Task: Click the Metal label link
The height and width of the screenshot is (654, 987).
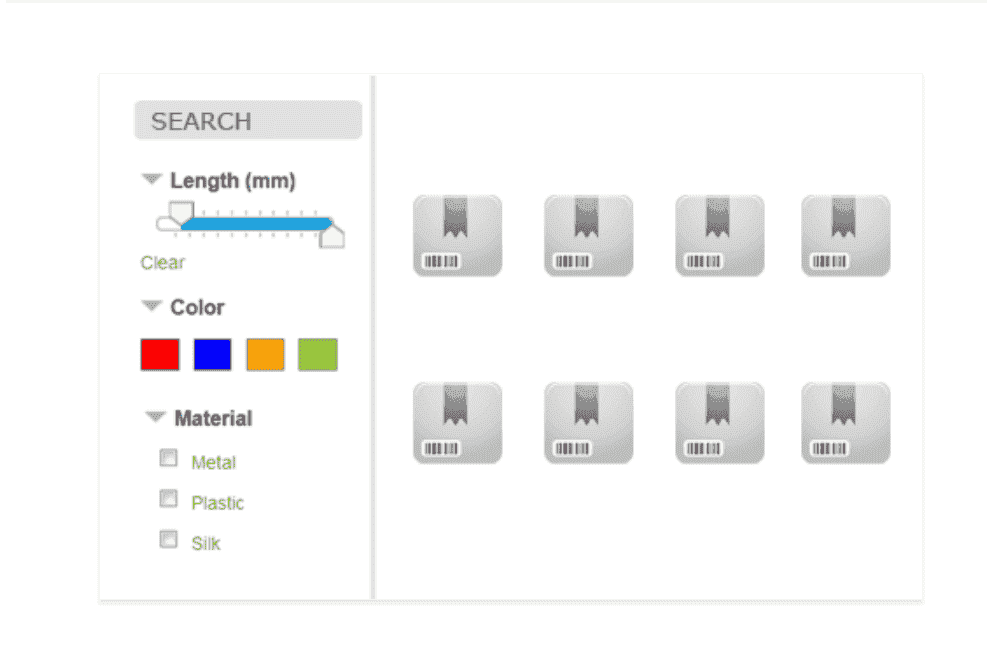Action: [x=213, y=463]
